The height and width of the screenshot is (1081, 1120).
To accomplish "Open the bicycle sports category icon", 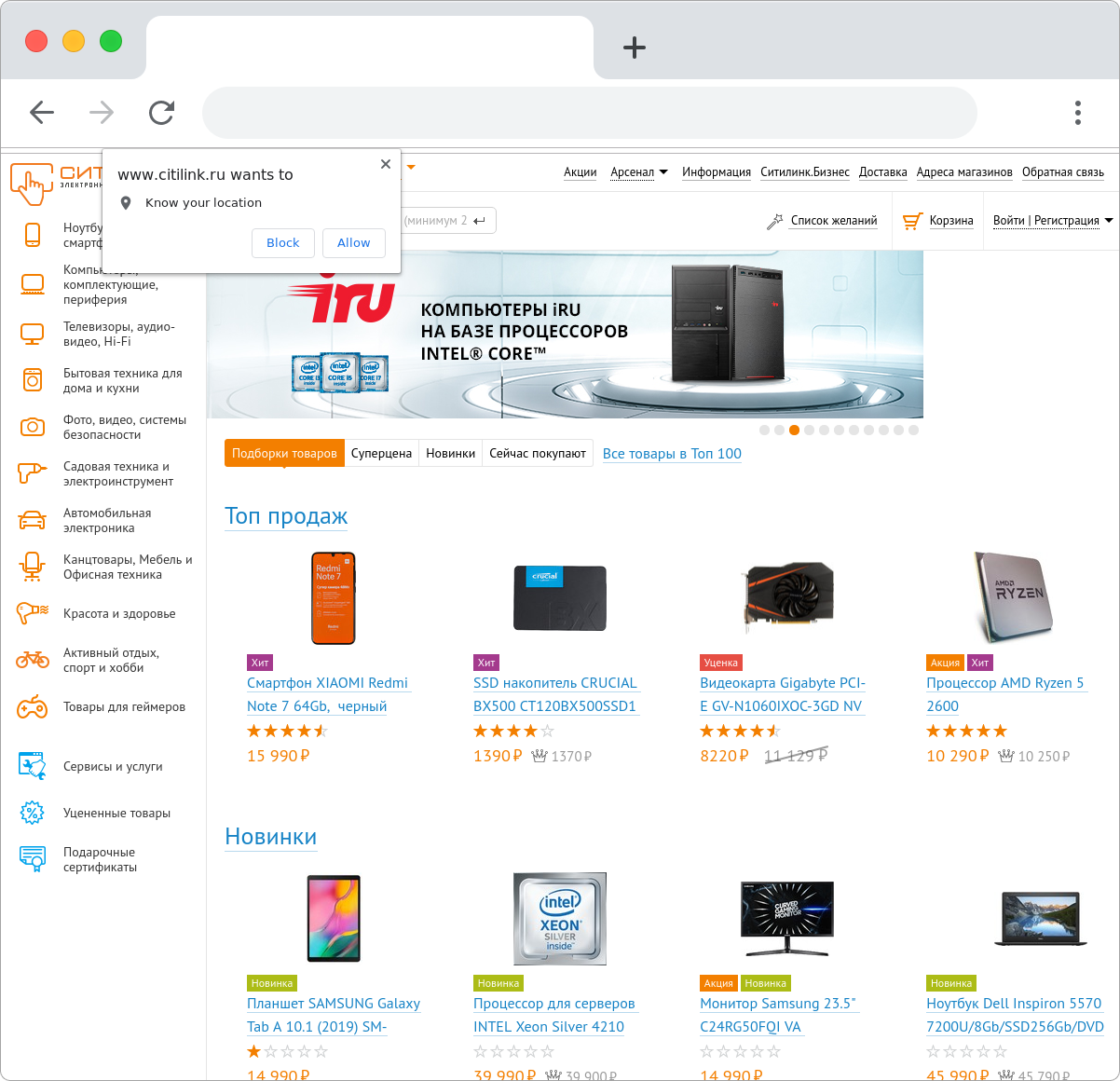I will 33,660.
